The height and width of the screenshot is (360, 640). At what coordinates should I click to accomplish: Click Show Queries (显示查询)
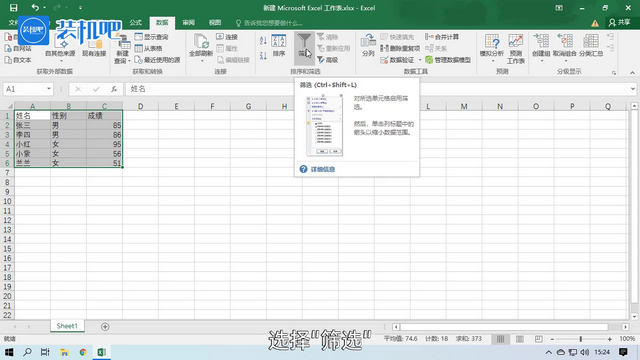(x=151, y=37)
